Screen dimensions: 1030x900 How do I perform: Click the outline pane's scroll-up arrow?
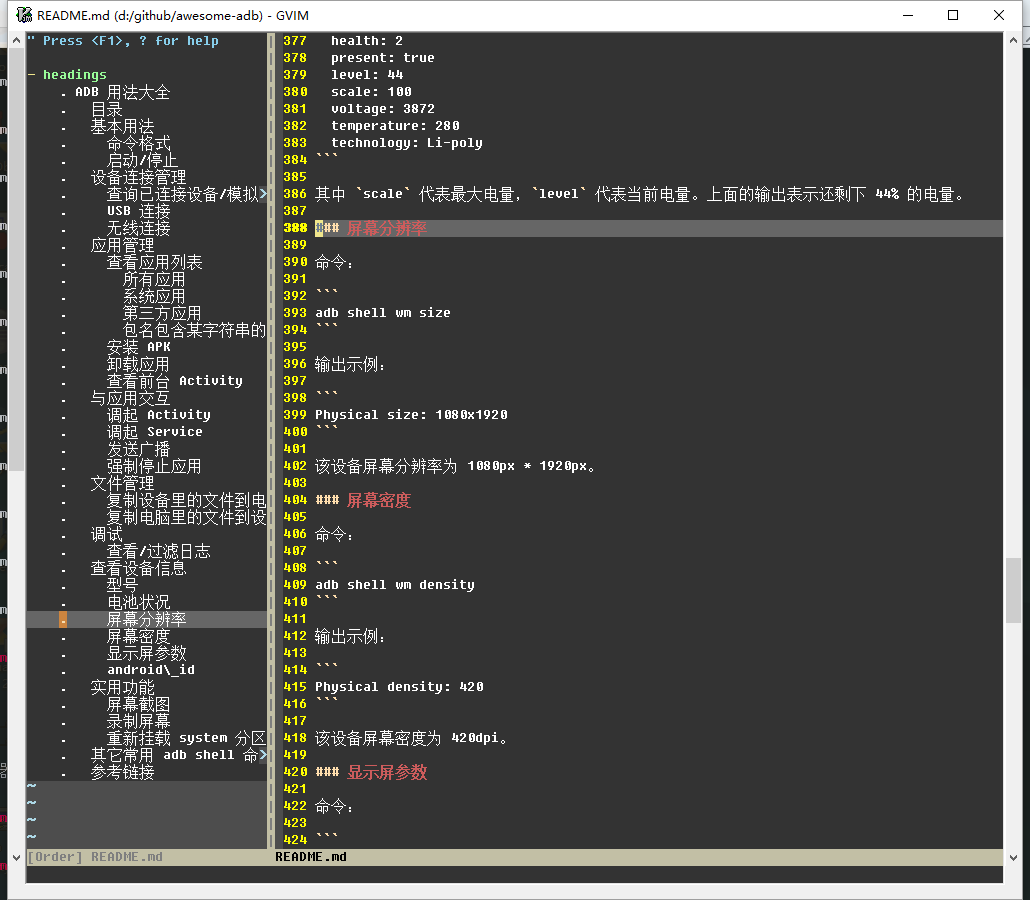click(15, 40)
